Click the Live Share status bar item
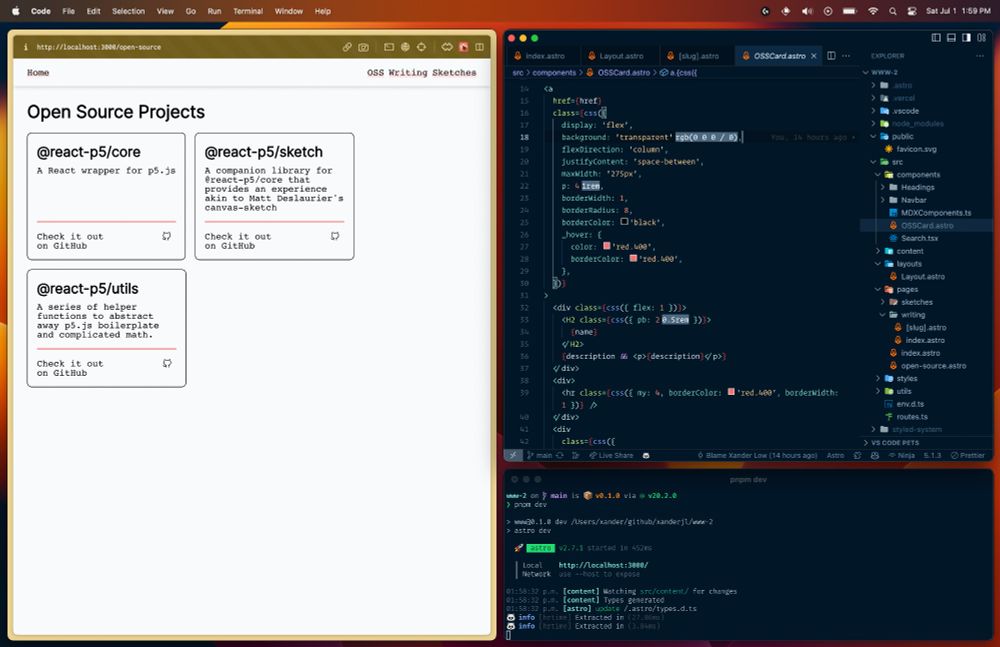Image resolution: width=1000 pixels, height=647 pixels. pos(610,455)
